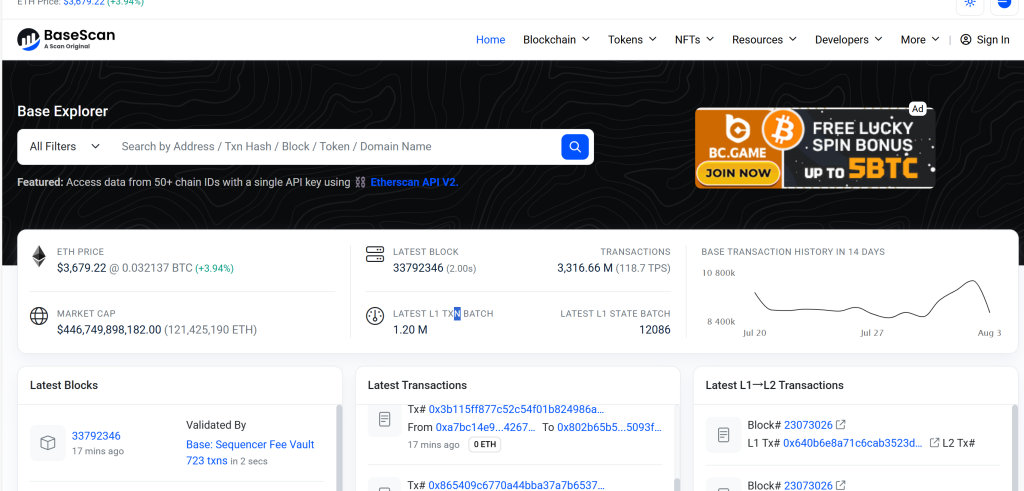This screenshot has height=491, width=1024.
Task: Open Base: Sequencer Fee Vault validator link
Action: pyautogui.click(x=250, y=445)
